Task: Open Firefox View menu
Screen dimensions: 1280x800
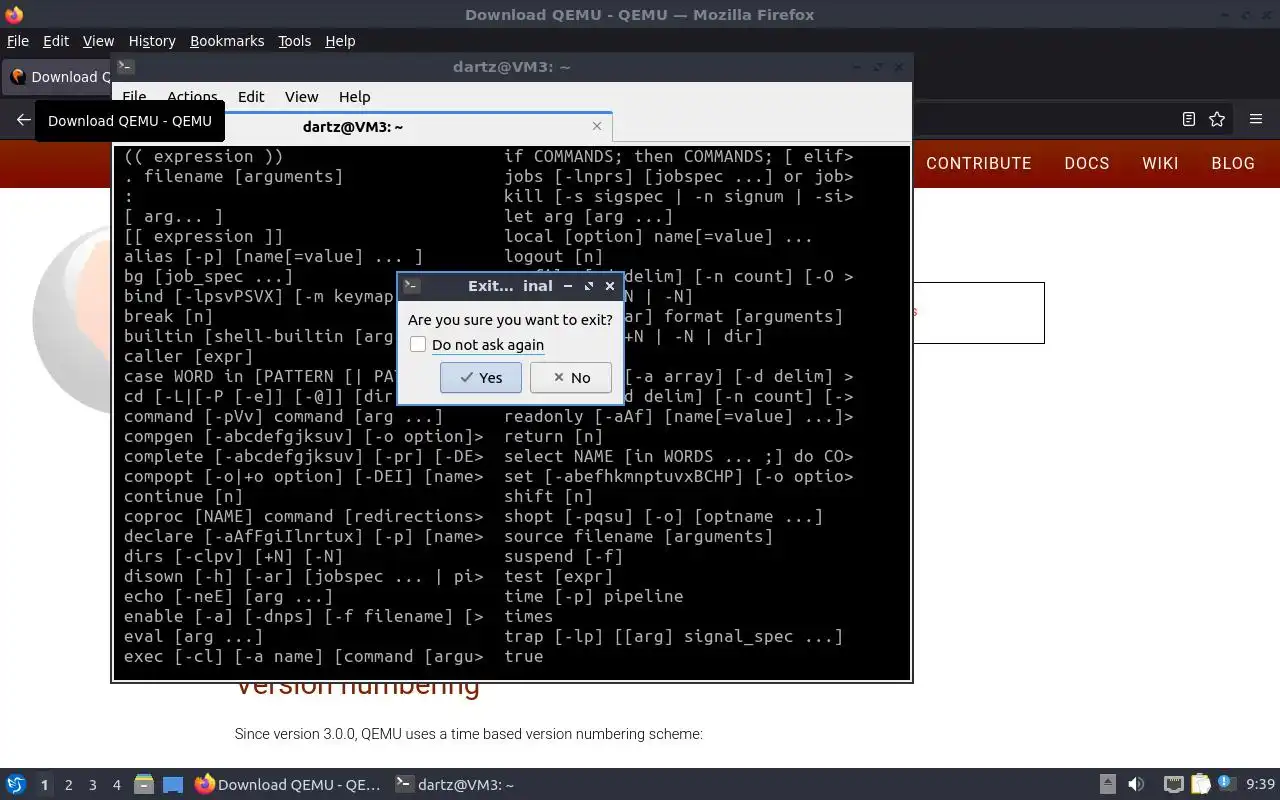Action: click(98, 41)
